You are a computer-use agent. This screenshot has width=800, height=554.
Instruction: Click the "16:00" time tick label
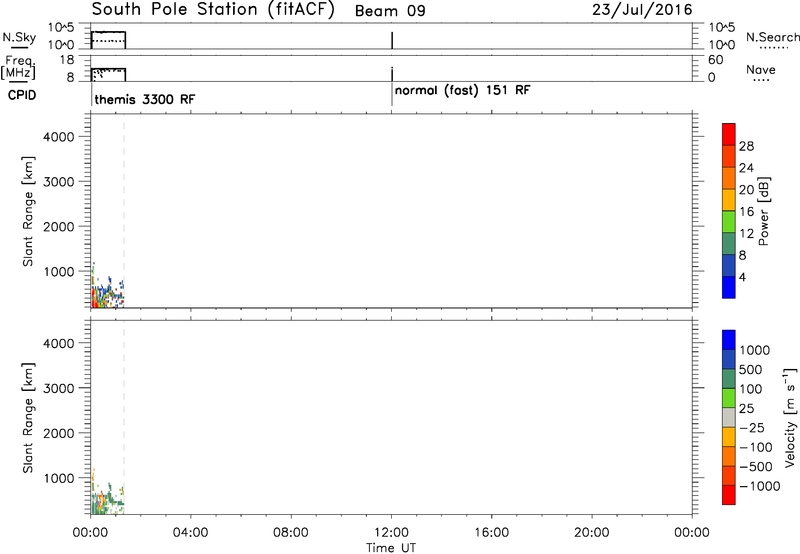[491, 533]
